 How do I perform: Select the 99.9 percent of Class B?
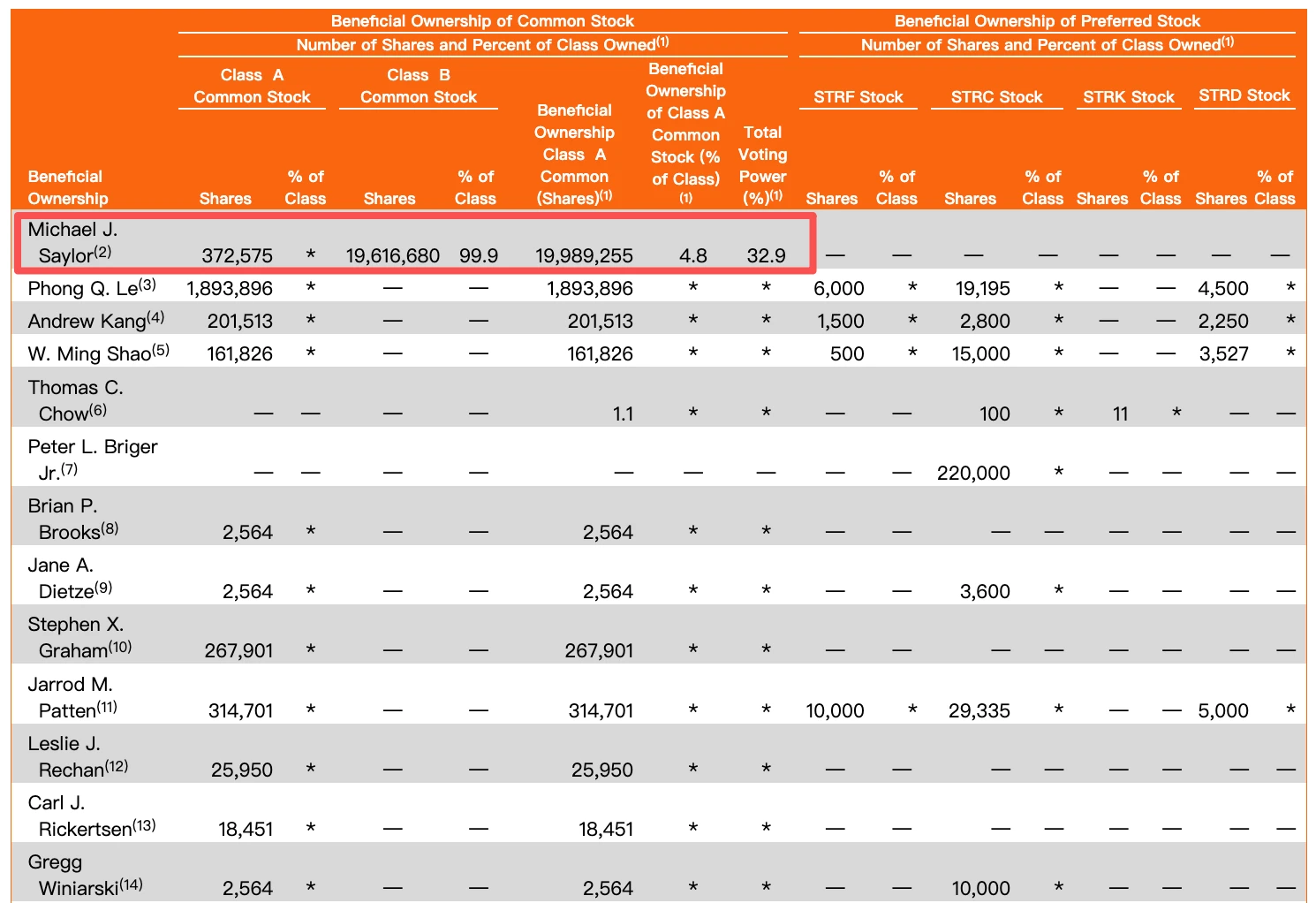(x=479, y=255)
